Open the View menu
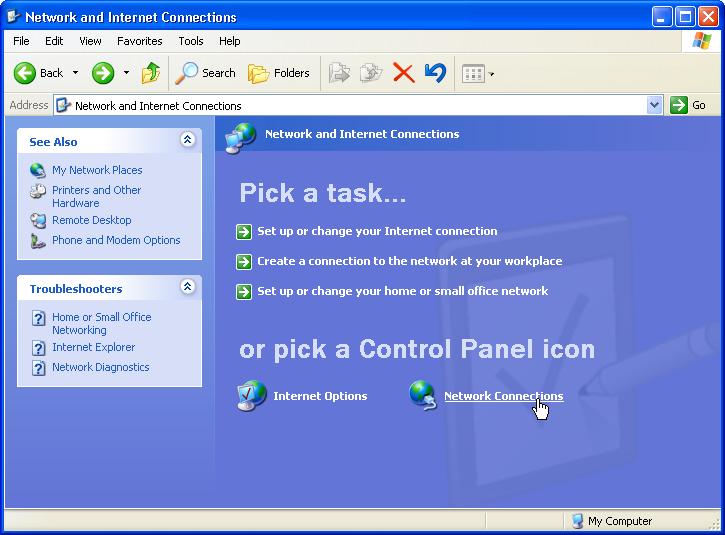Image resolution: width=725 pixels, height=535 pixels. (x=90, y=41)
